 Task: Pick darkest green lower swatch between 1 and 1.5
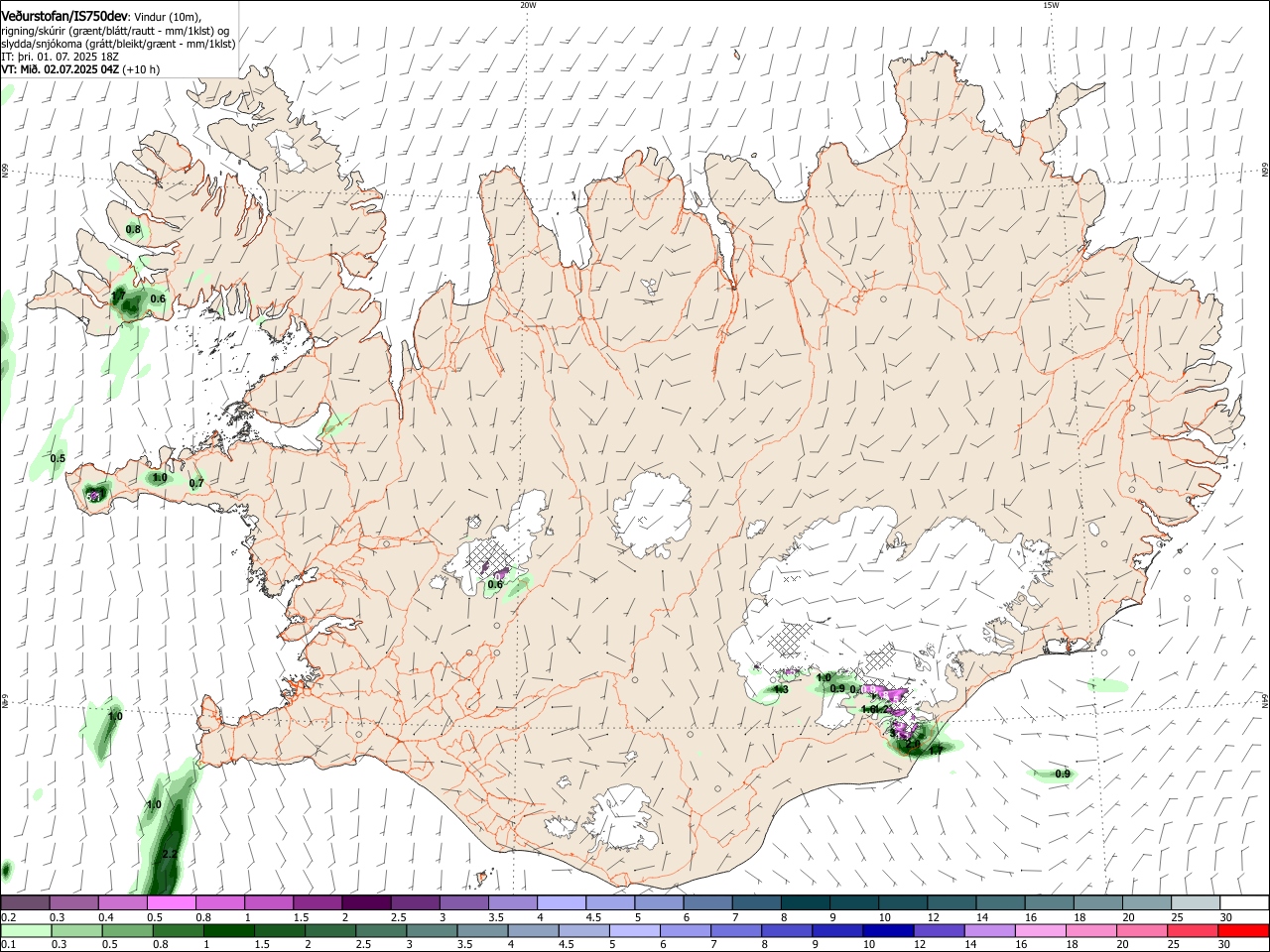(x=229, y=930)
